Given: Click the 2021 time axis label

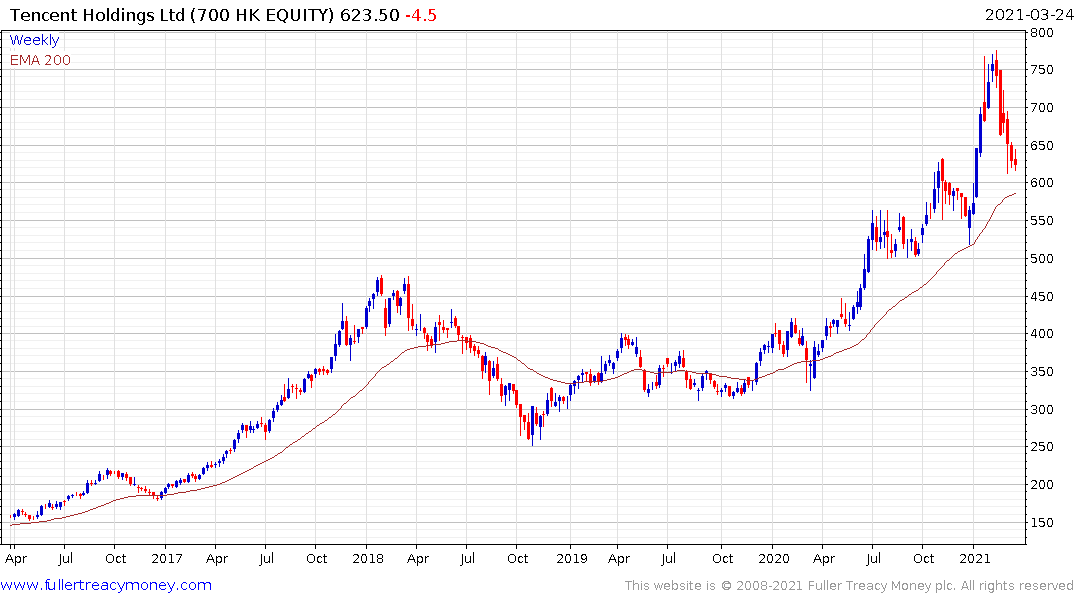Looking at the screenshot, I should click(975, 558).
